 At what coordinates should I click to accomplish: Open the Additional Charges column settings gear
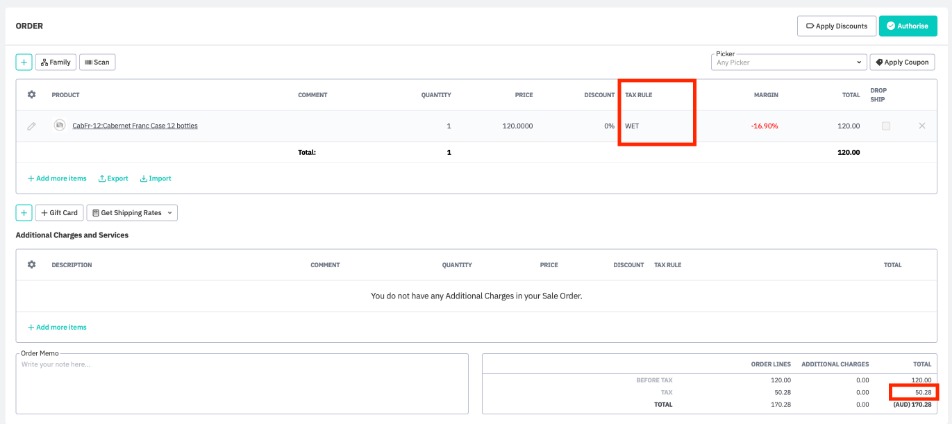[31, 265]
